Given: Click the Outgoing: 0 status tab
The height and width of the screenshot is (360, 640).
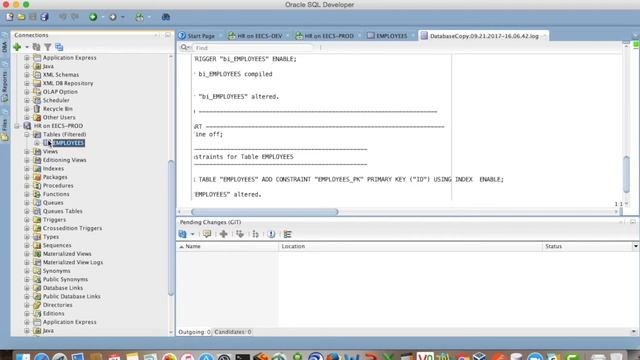Looking at the screenshot, I should tap(194, 332).
